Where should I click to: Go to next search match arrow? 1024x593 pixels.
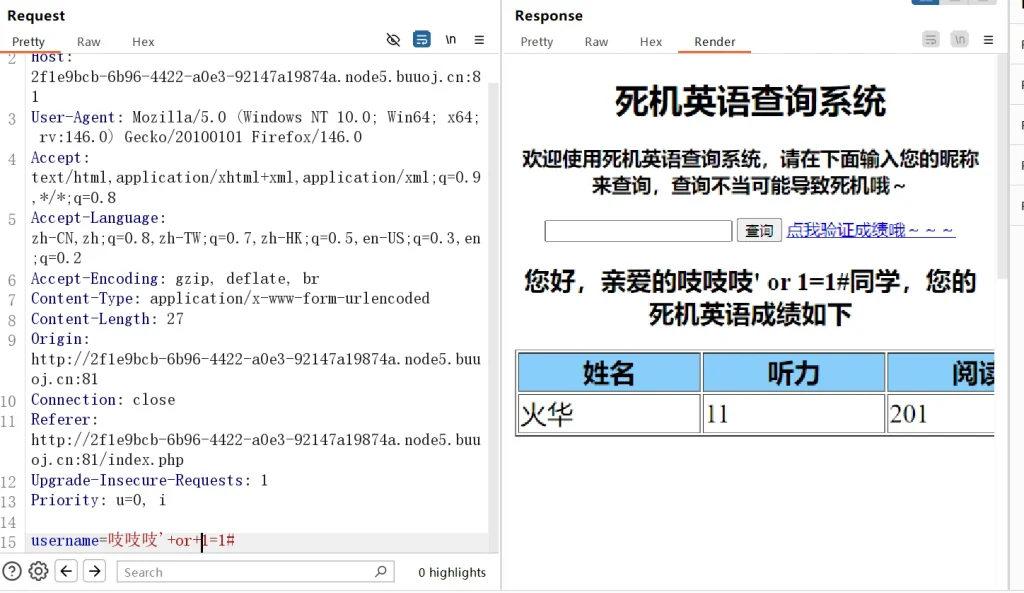coord(94,571)
